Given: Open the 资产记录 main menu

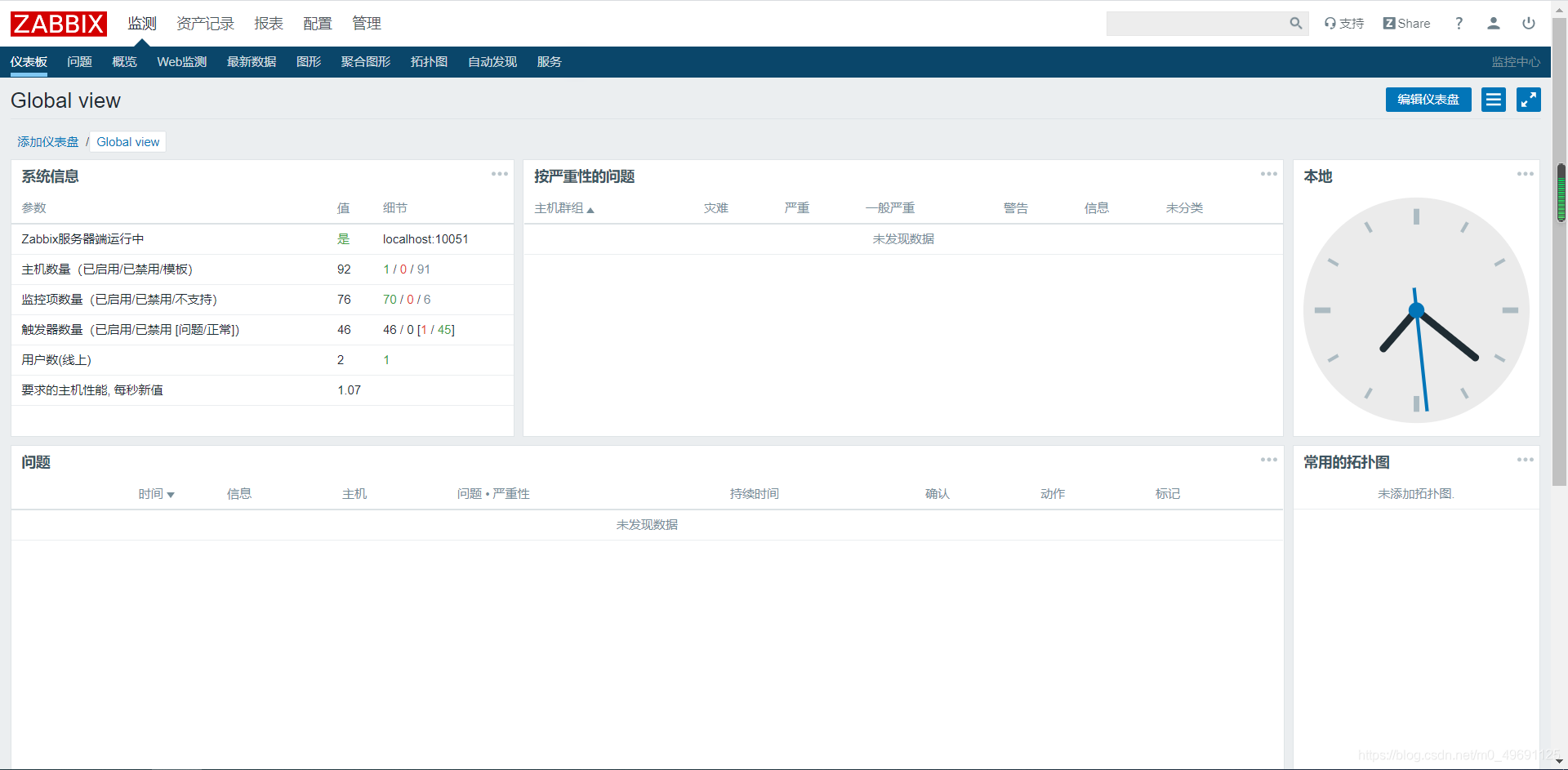Looking at the screenshot, I should pos(206,24).
